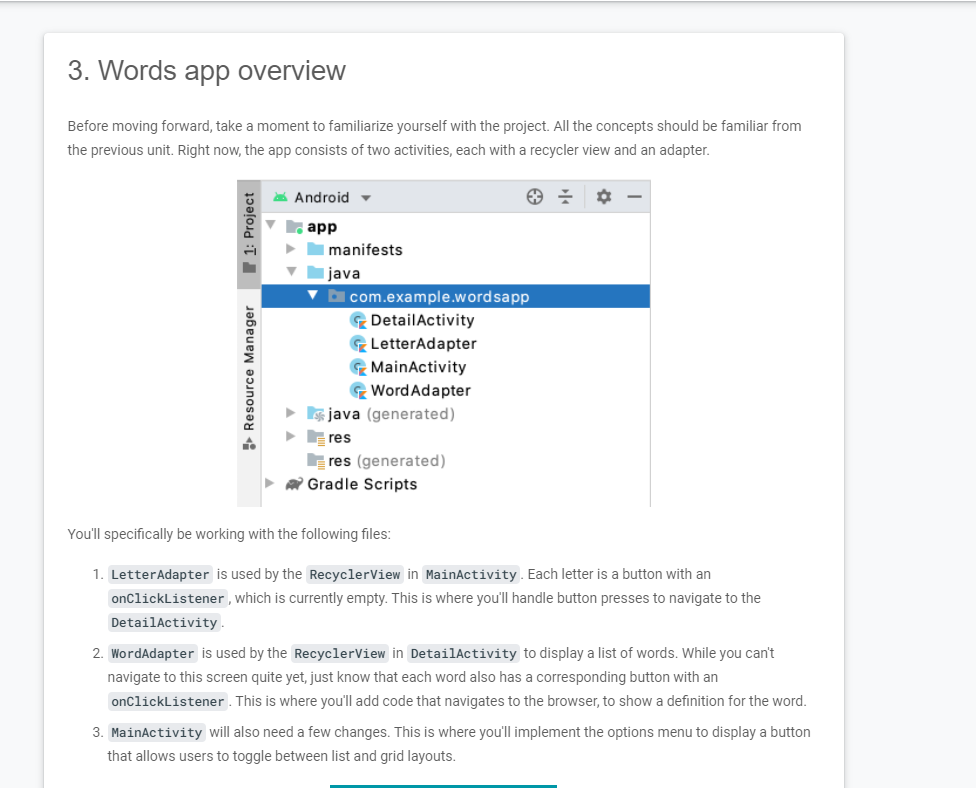The height and width of the screenshot is (788, 976).
Task: Expand the Gradle Scripts node
Action: (268, 484)
